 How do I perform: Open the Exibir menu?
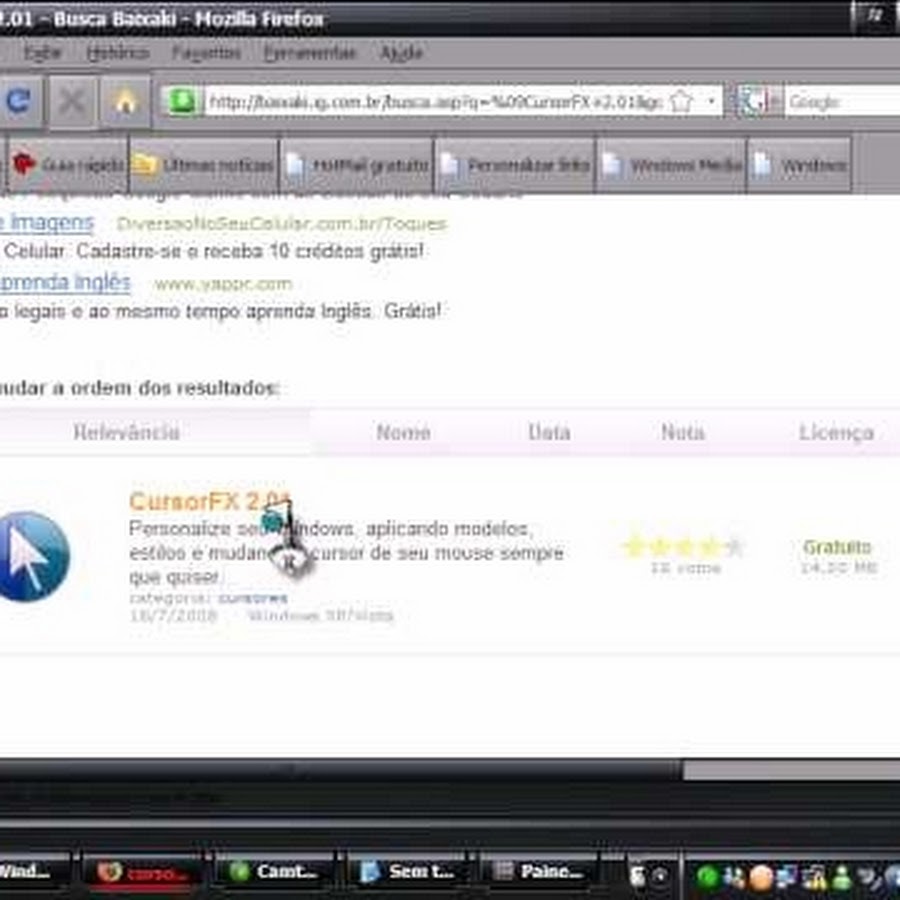point(42,53)
